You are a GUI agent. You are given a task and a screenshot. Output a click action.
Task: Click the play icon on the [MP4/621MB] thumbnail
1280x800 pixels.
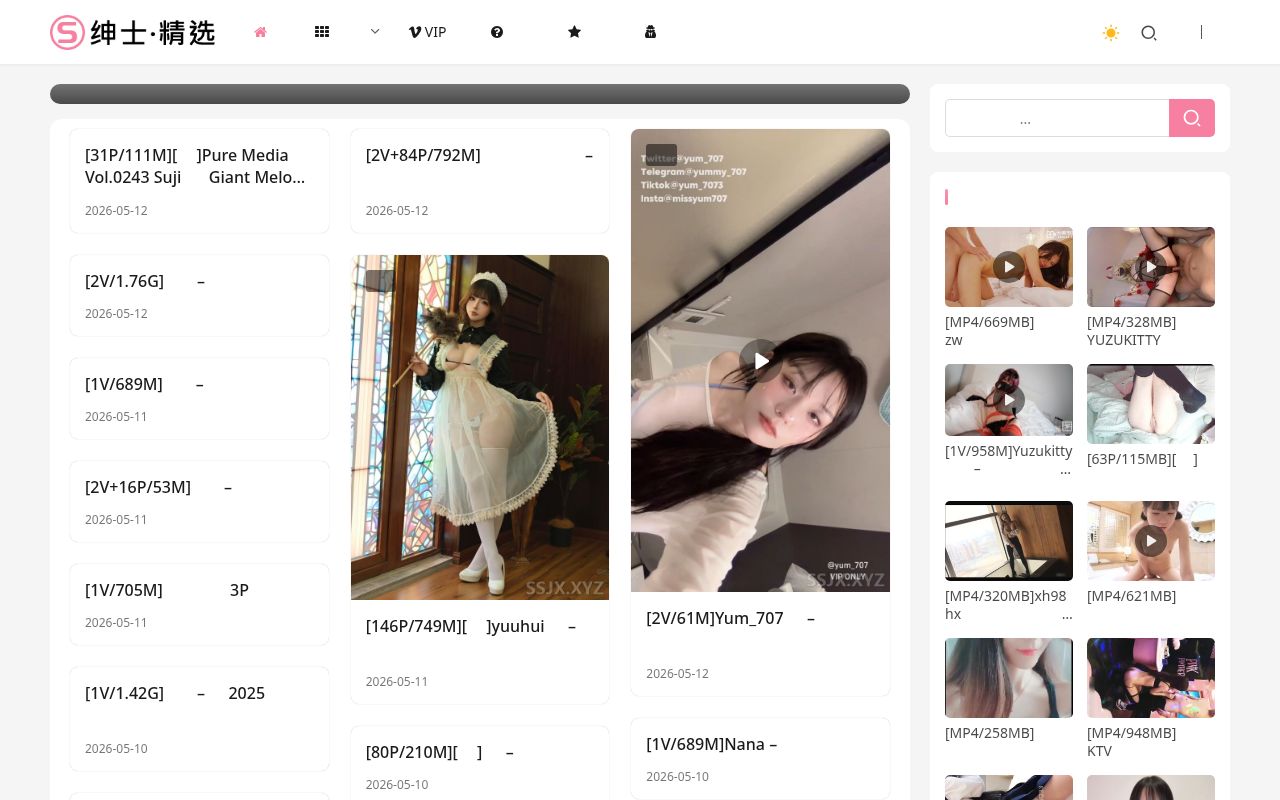[x=1151, y=541]
